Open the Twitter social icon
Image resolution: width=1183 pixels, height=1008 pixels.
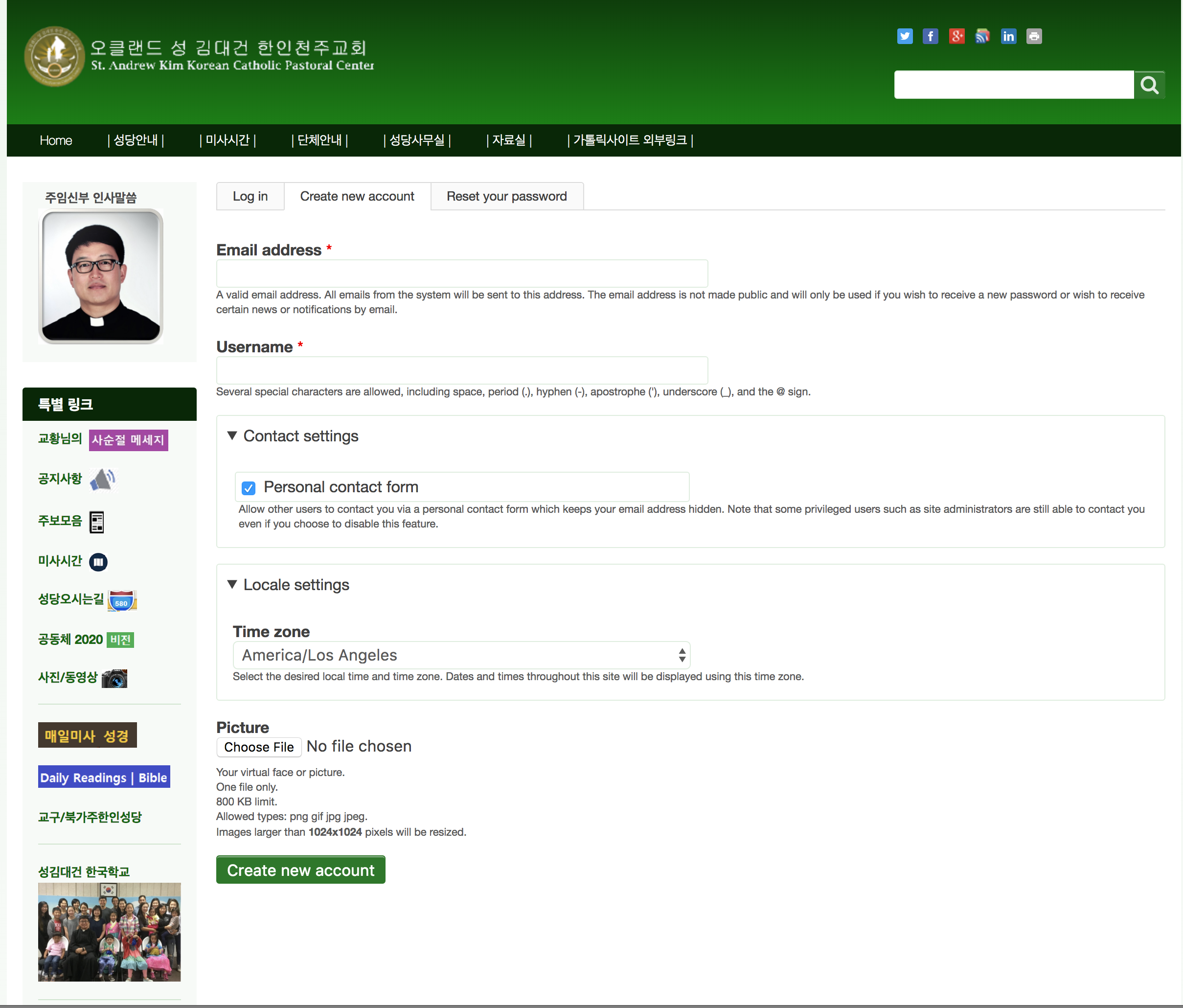click(x=905, y=37)
